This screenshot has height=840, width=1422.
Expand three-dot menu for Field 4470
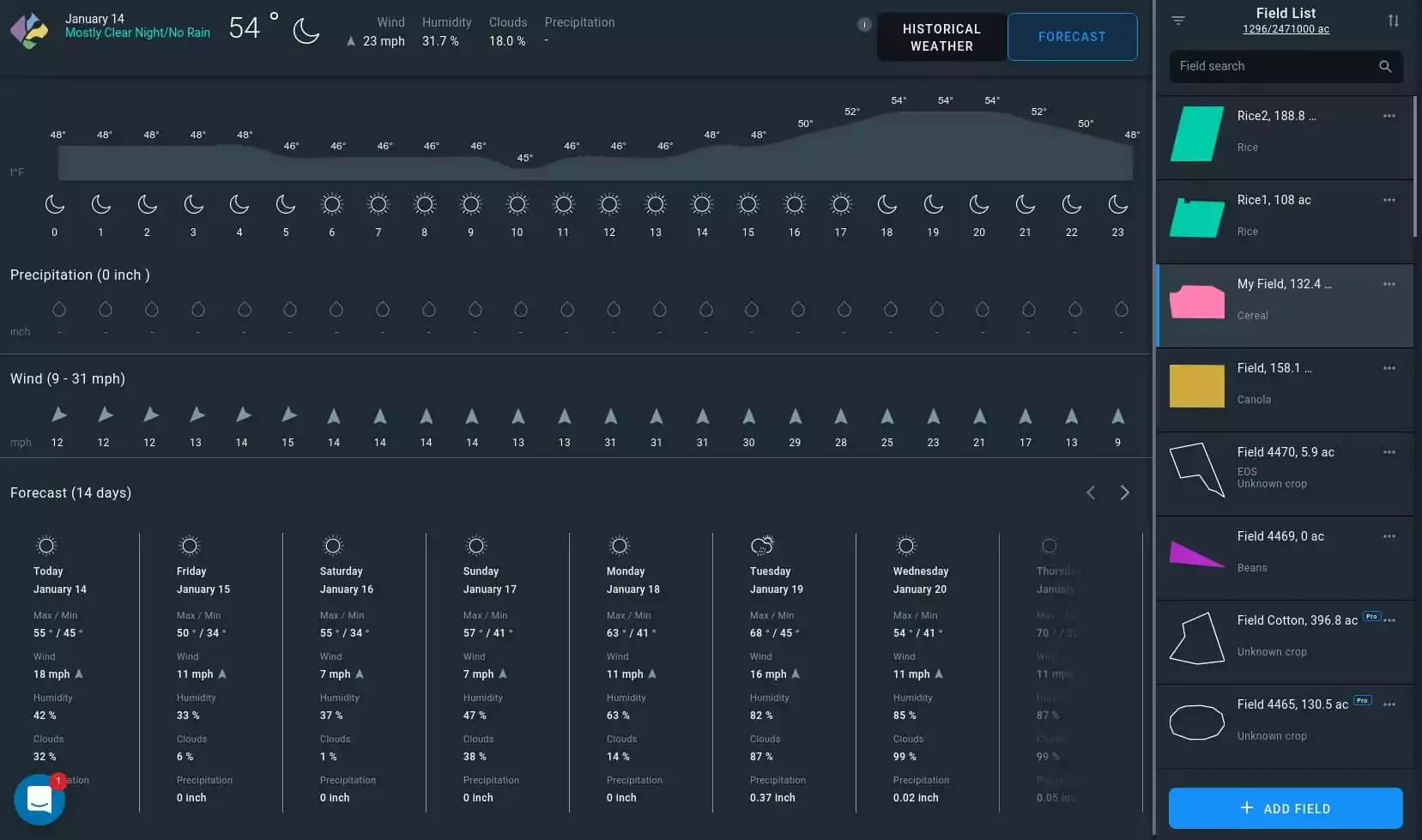tap(1389, 452)
